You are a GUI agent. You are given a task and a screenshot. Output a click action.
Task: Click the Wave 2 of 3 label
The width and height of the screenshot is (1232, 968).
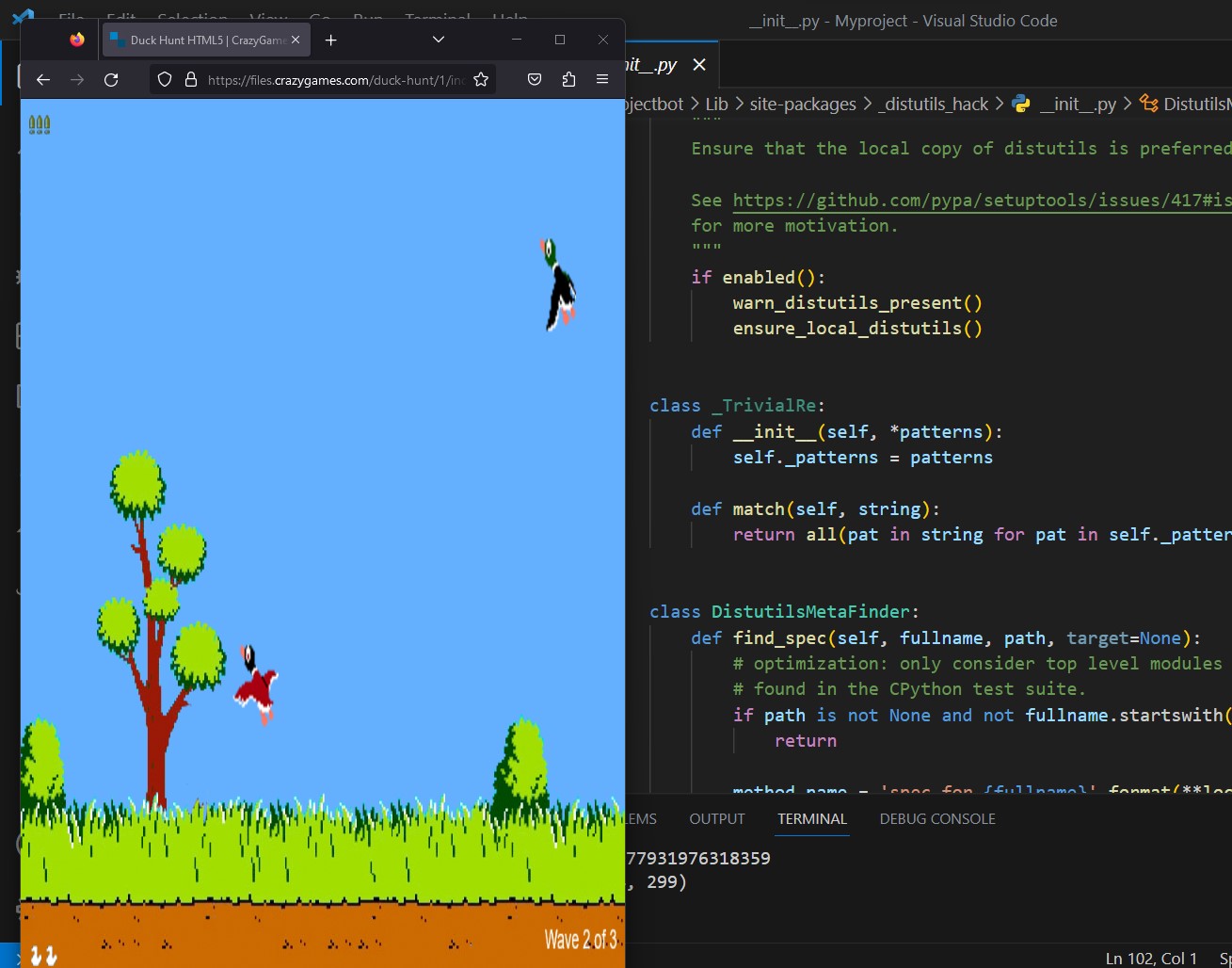pyautogui.click(x=581, y=939)
